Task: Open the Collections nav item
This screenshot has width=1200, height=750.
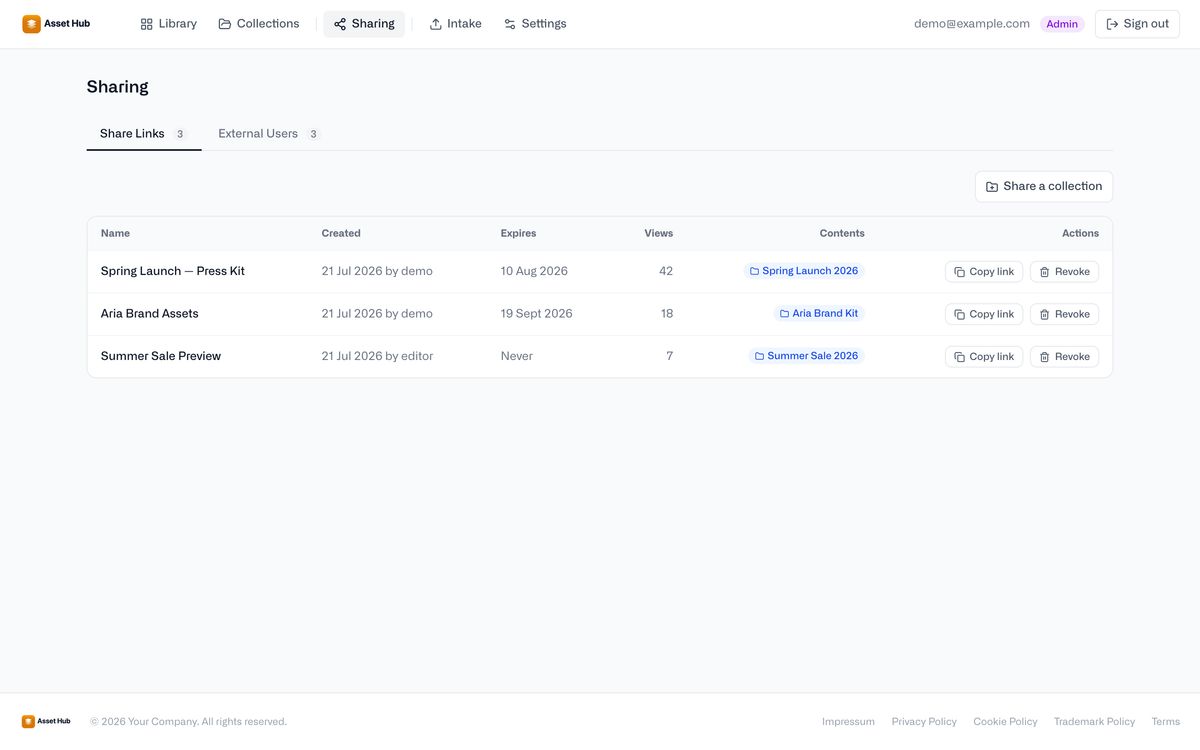Action: tap(259, 24)
